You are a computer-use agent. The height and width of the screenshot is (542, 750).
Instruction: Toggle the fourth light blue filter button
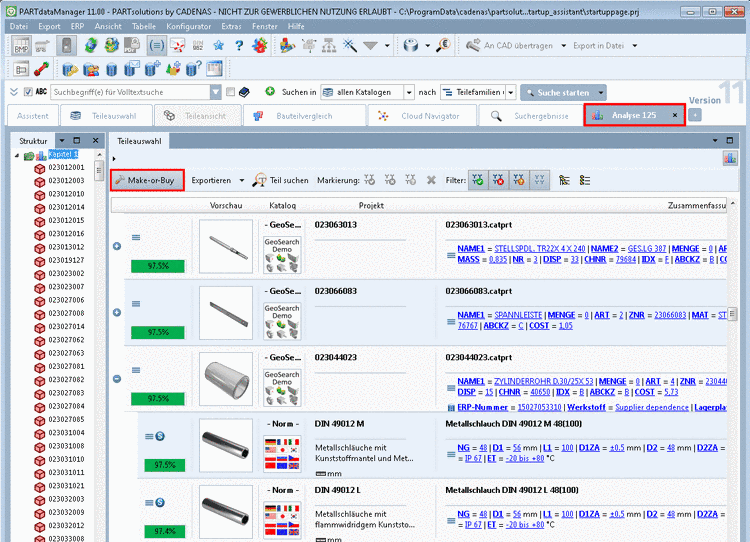point(539,180)
